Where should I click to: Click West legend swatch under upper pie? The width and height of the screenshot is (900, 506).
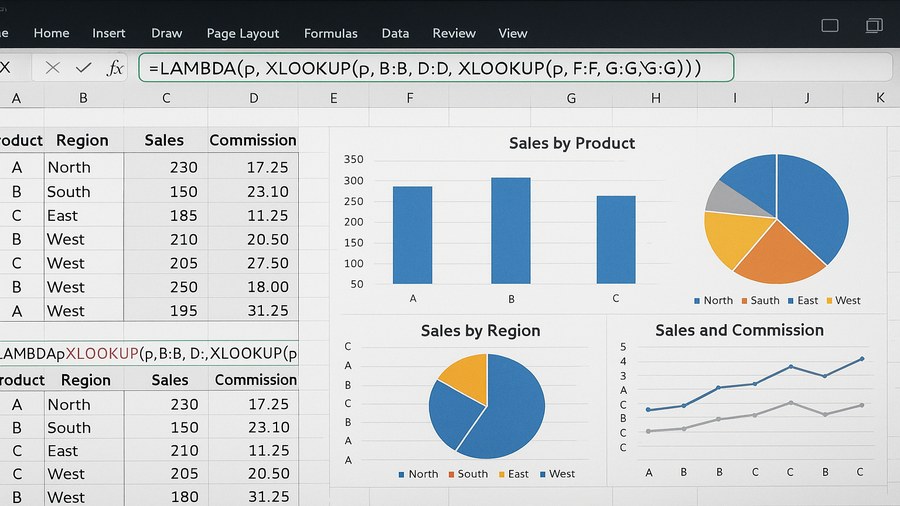[829, 301]
